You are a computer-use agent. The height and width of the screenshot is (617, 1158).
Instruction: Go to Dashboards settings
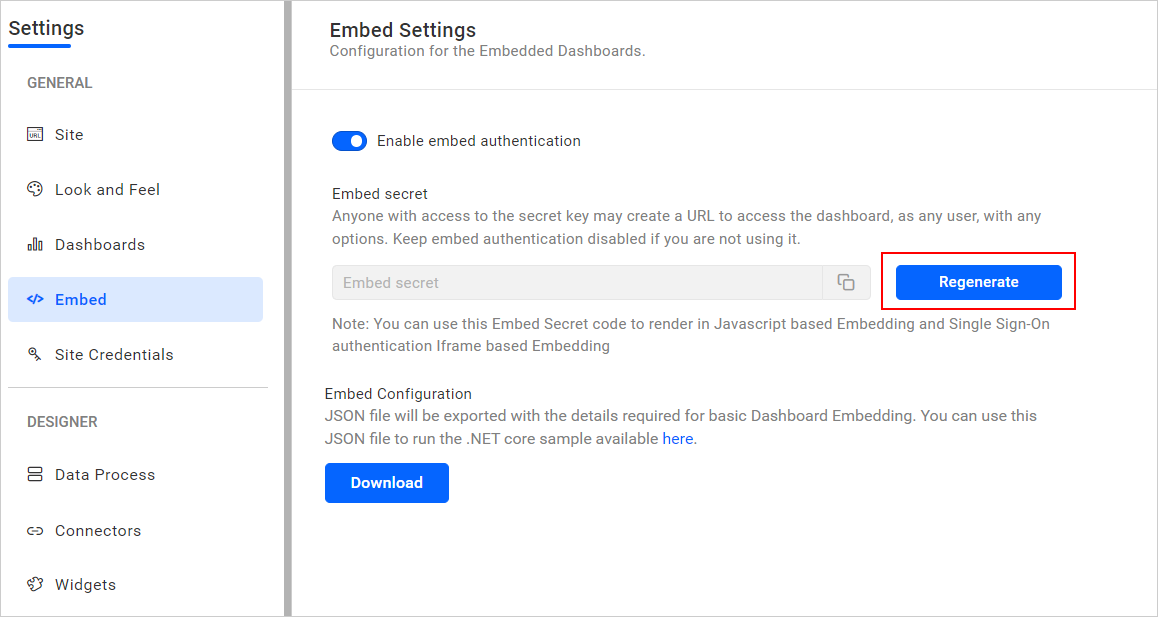[x=100, y=245]
